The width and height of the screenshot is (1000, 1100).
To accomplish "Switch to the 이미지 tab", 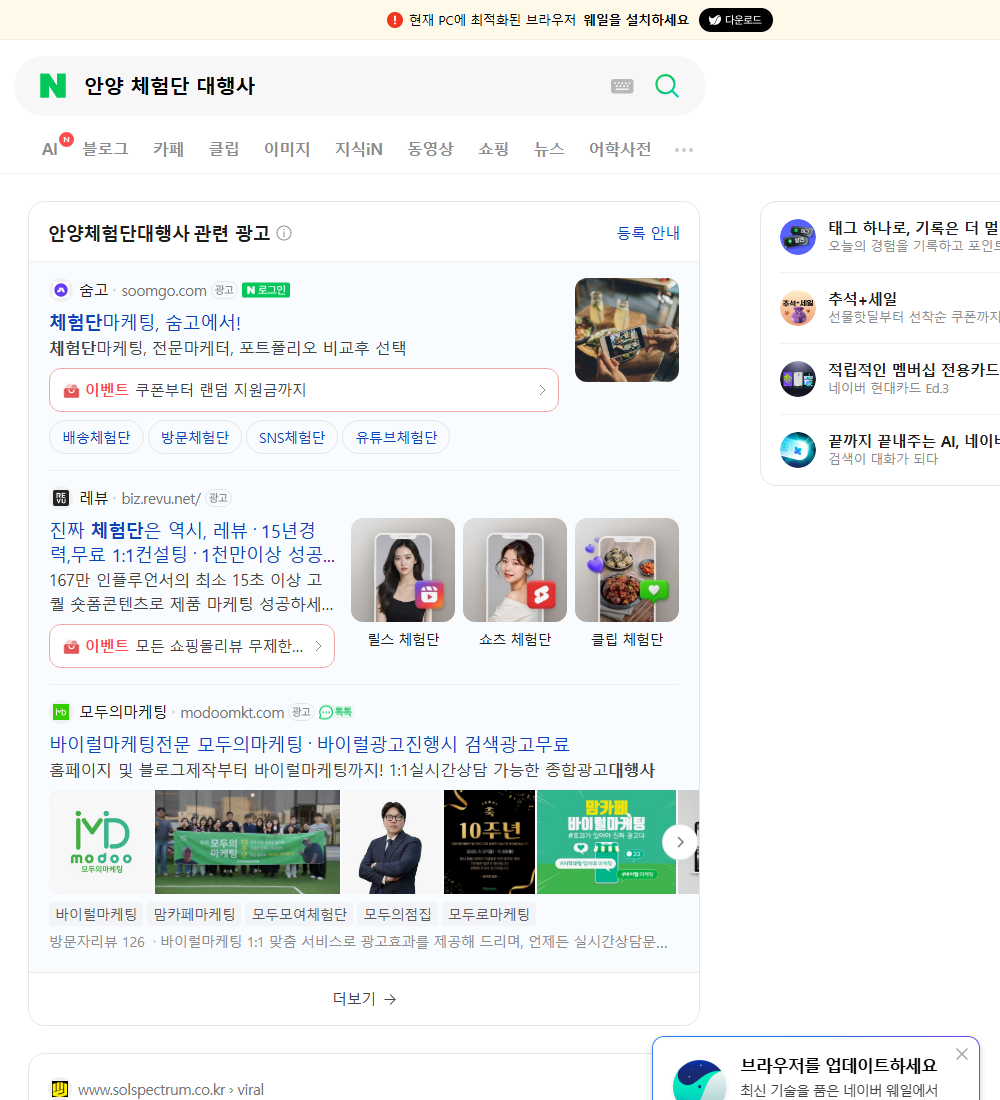I will point(287,149).
